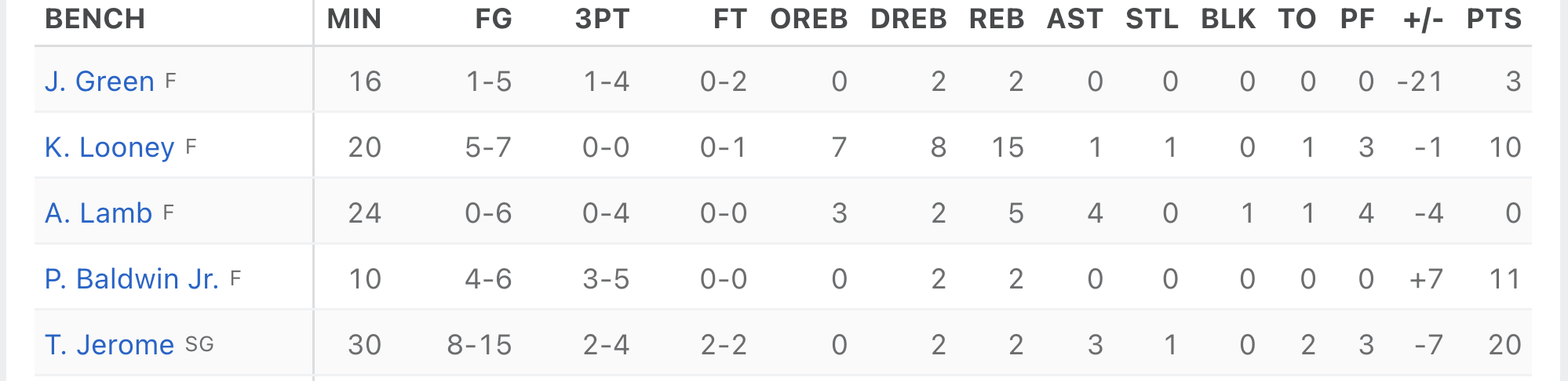The height and width of the screenshot is (381, 1568).
Task: Open P. Baldwin Jr. player page
Action: pos(132,279)
